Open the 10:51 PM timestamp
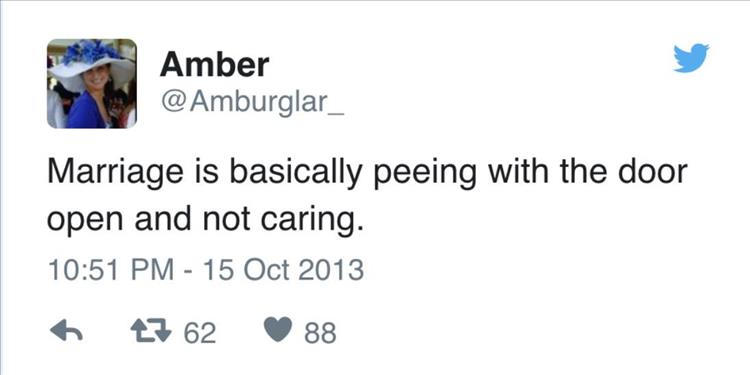 111,270
